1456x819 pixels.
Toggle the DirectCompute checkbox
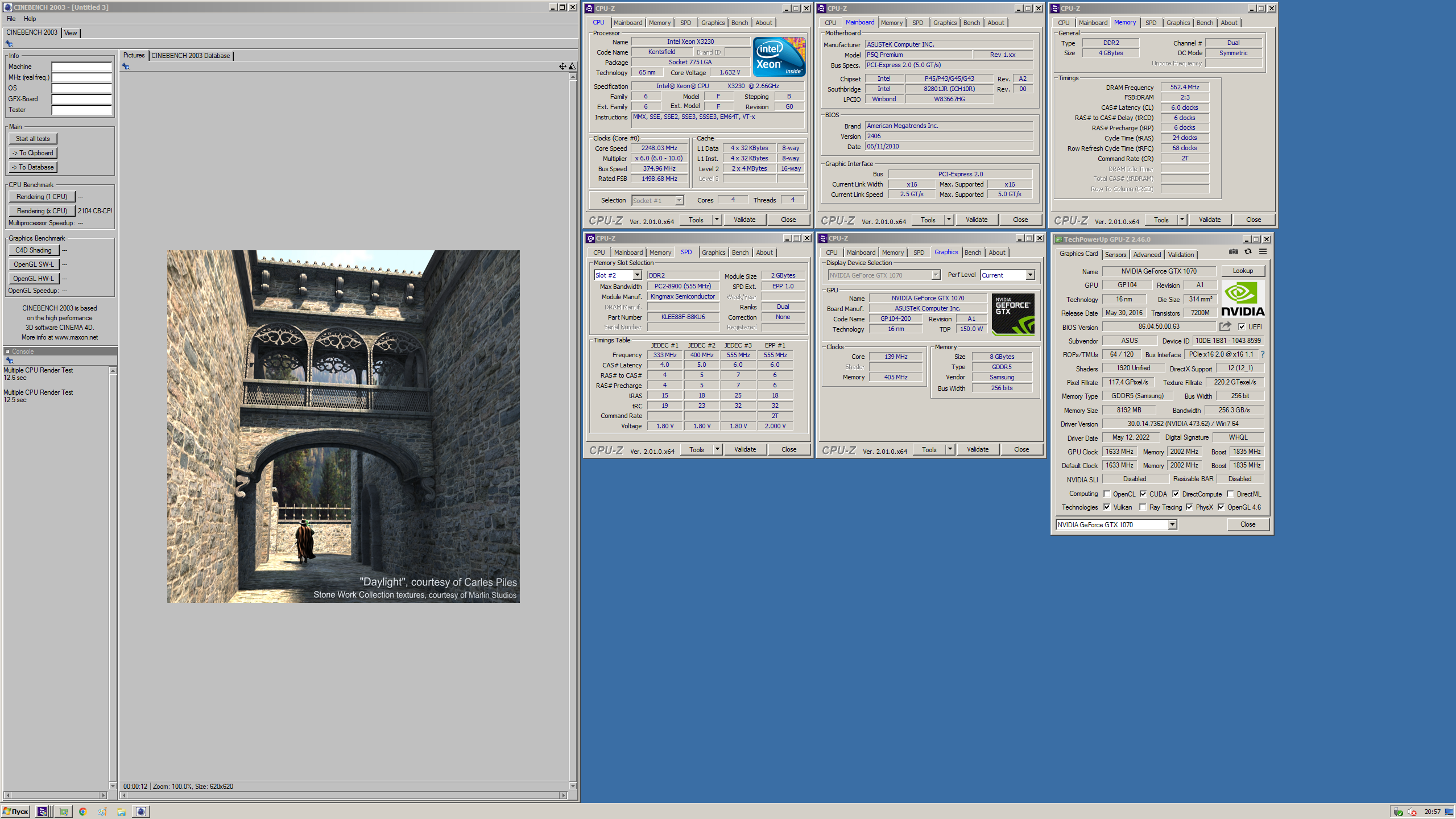[x=1176, y=494]
